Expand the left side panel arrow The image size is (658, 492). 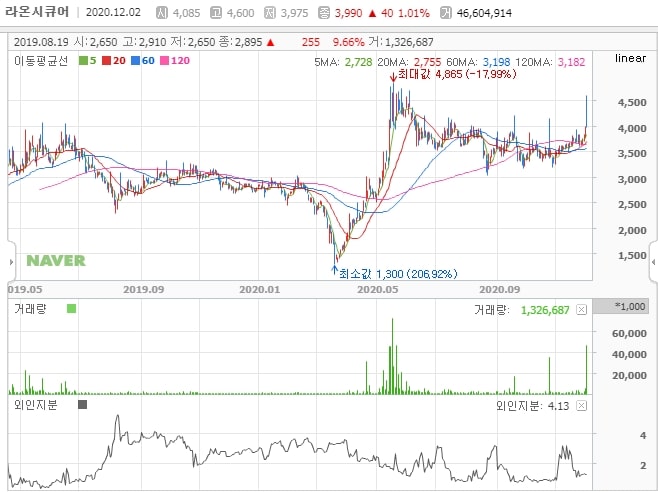(11, 262)
